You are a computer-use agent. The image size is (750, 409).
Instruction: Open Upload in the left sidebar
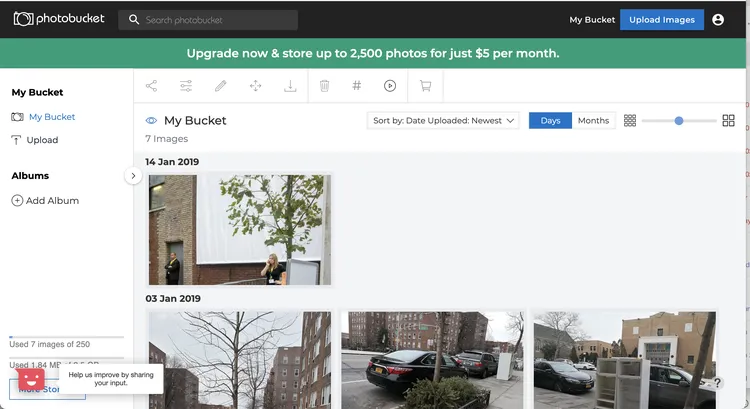coord(42,140)
